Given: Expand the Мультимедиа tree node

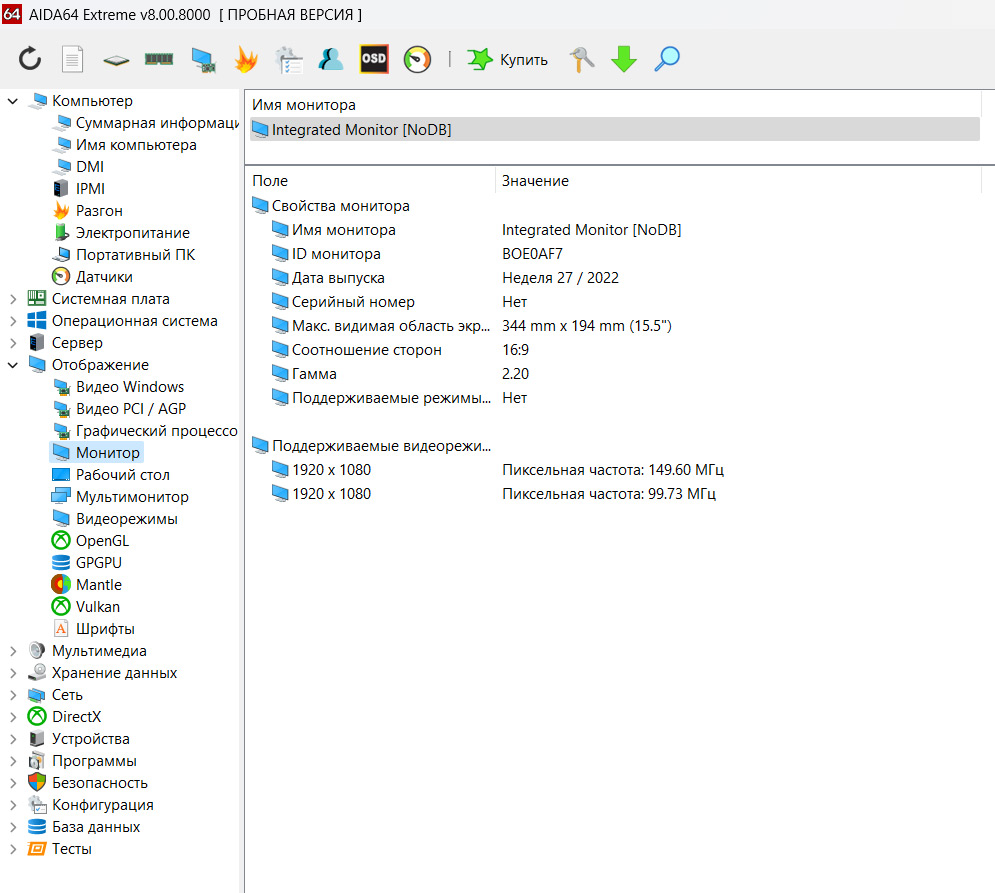Looking at the screenshot, I should point(13,651).
